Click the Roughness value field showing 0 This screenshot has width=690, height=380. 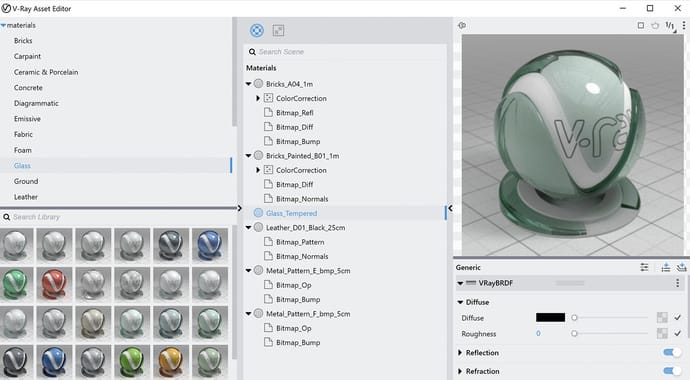(539, 333)
